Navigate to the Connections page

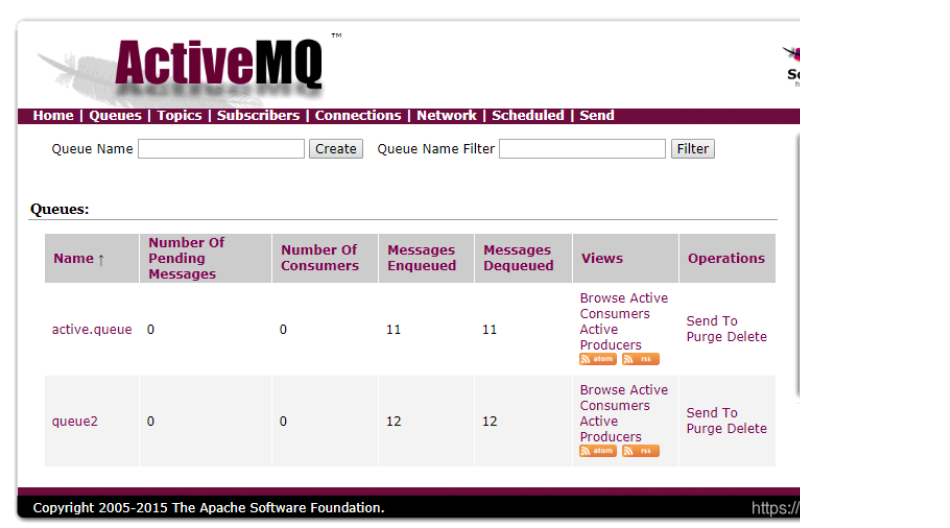tap(357, 116)
